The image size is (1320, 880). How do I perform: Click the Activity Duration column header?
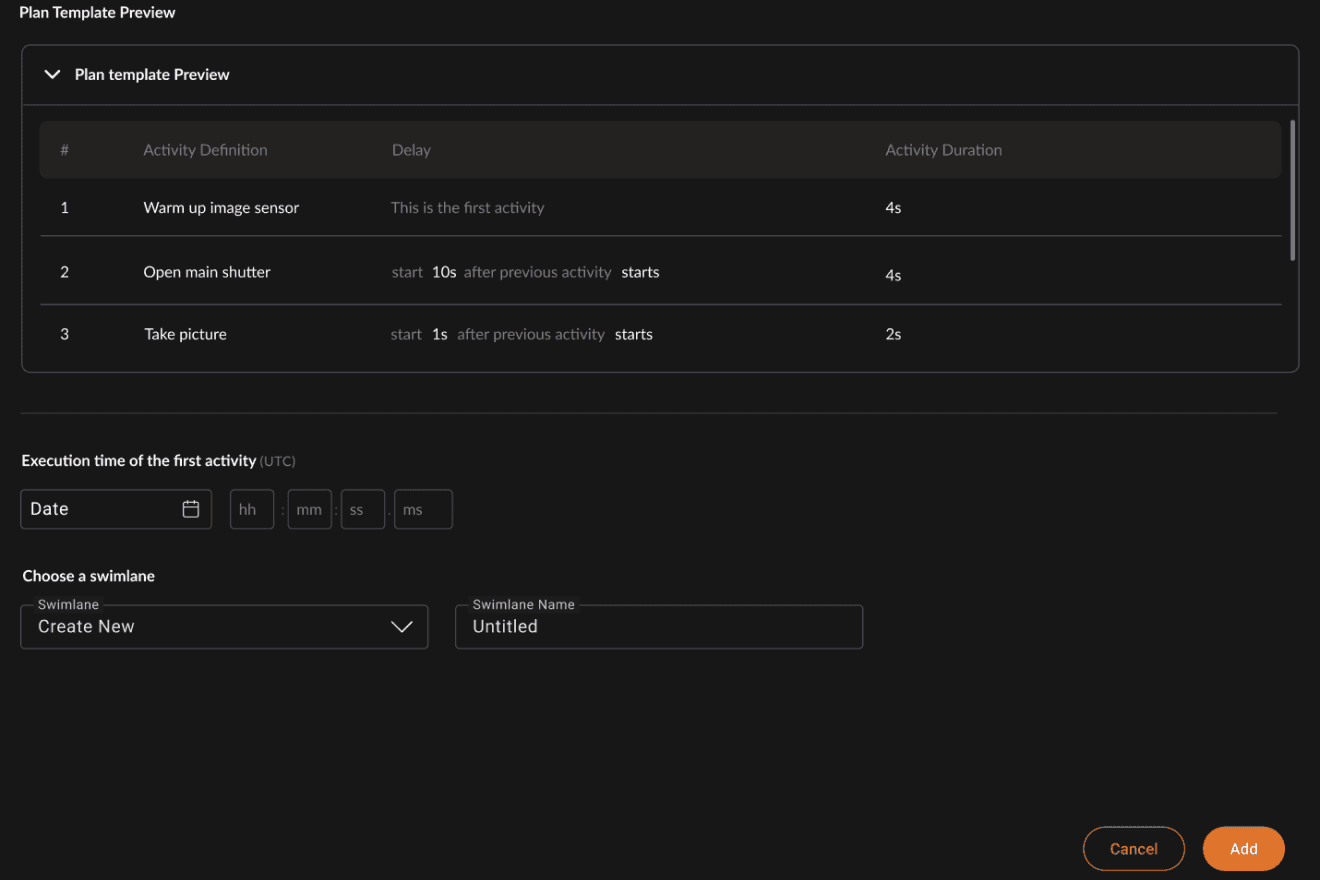pyautogui.click(x=943, y=150)
